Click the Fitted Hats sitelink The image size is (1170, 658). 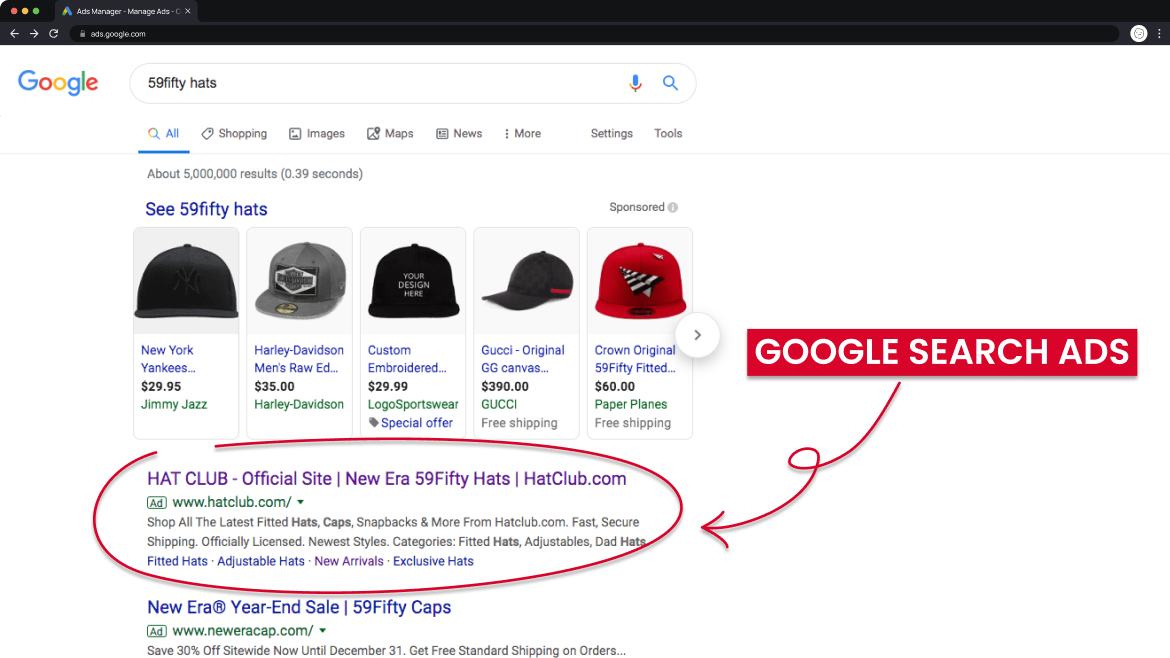pyautogui.click(x=177, y=561)
